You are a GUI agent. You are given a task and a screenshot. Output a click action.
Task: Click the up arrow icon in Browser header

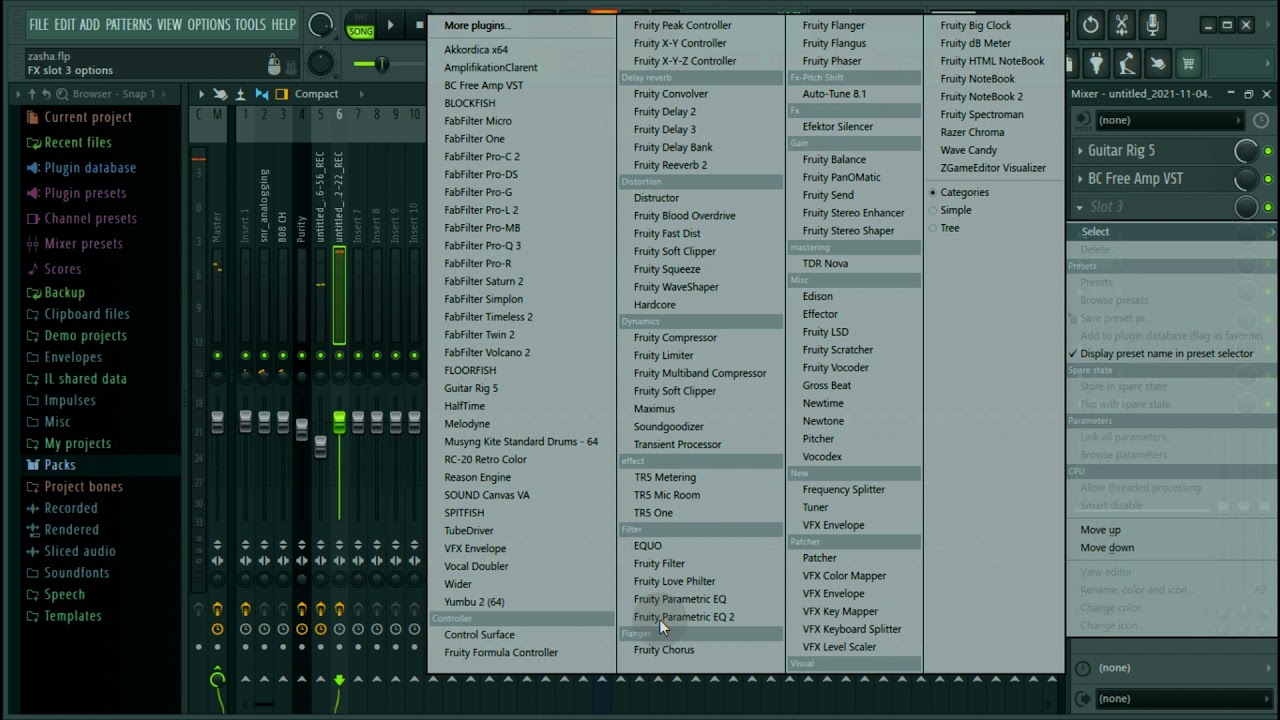point(32,94)
